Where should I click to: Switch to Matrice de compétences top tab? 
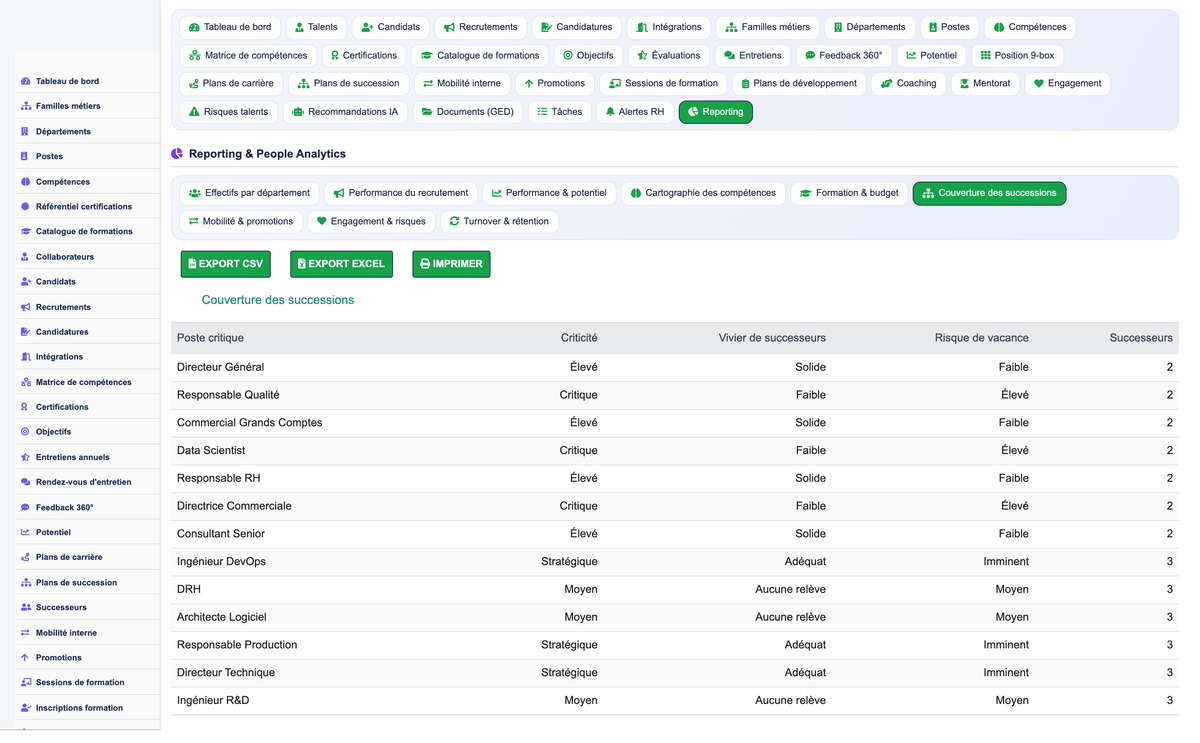pyautogui.click(x=248, y=55)
